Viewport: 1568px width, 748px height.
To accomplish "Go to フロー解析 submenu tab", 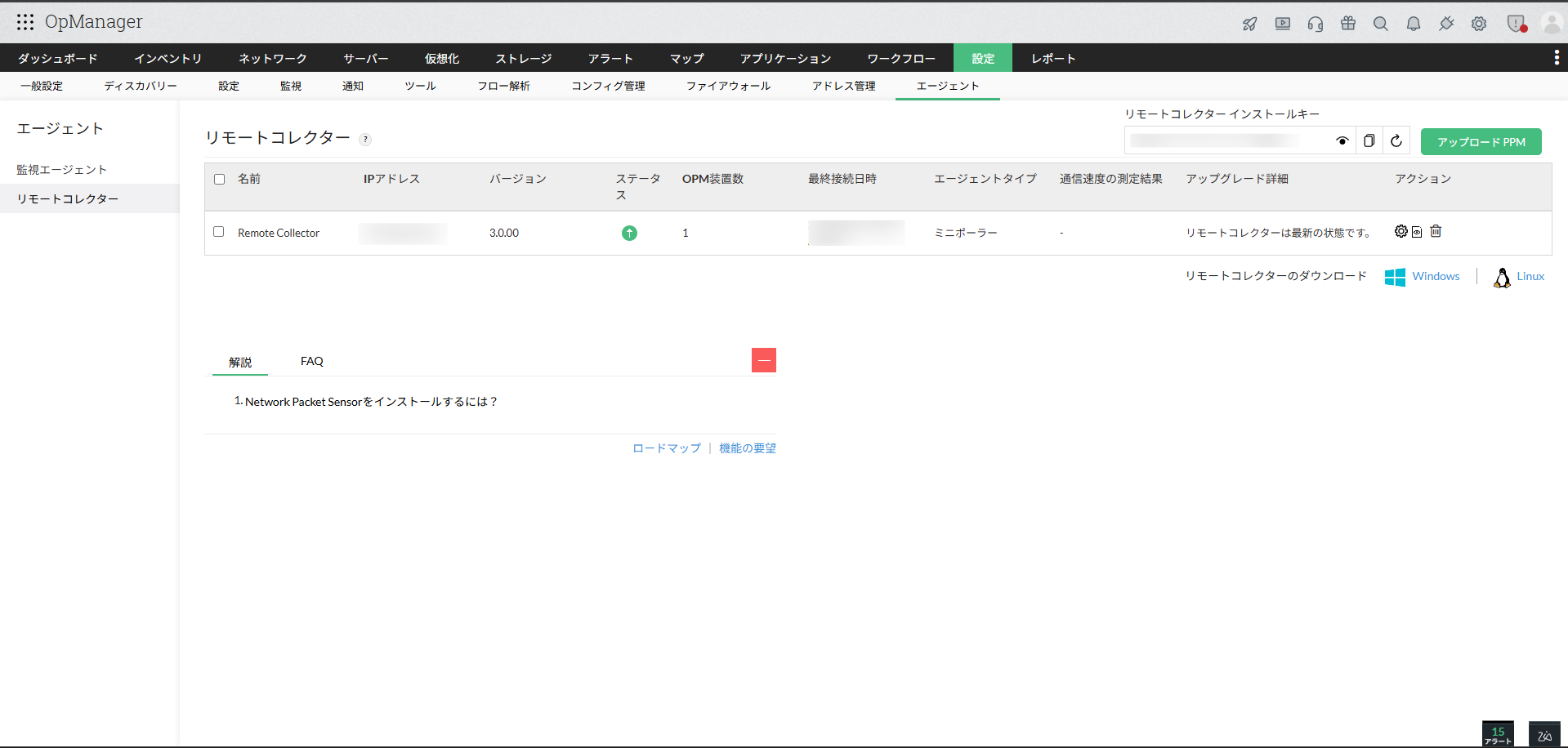I will click(503, 86).
